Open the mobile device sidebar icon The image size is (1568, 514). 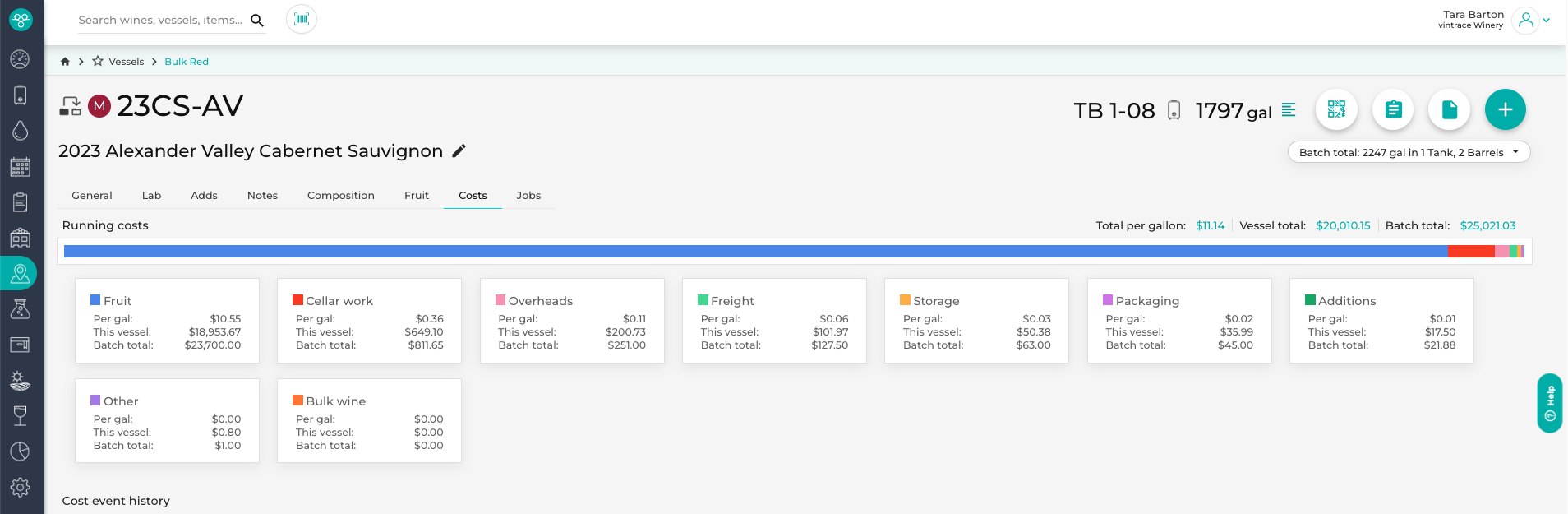pyautogui.click(x=21, y=95)
